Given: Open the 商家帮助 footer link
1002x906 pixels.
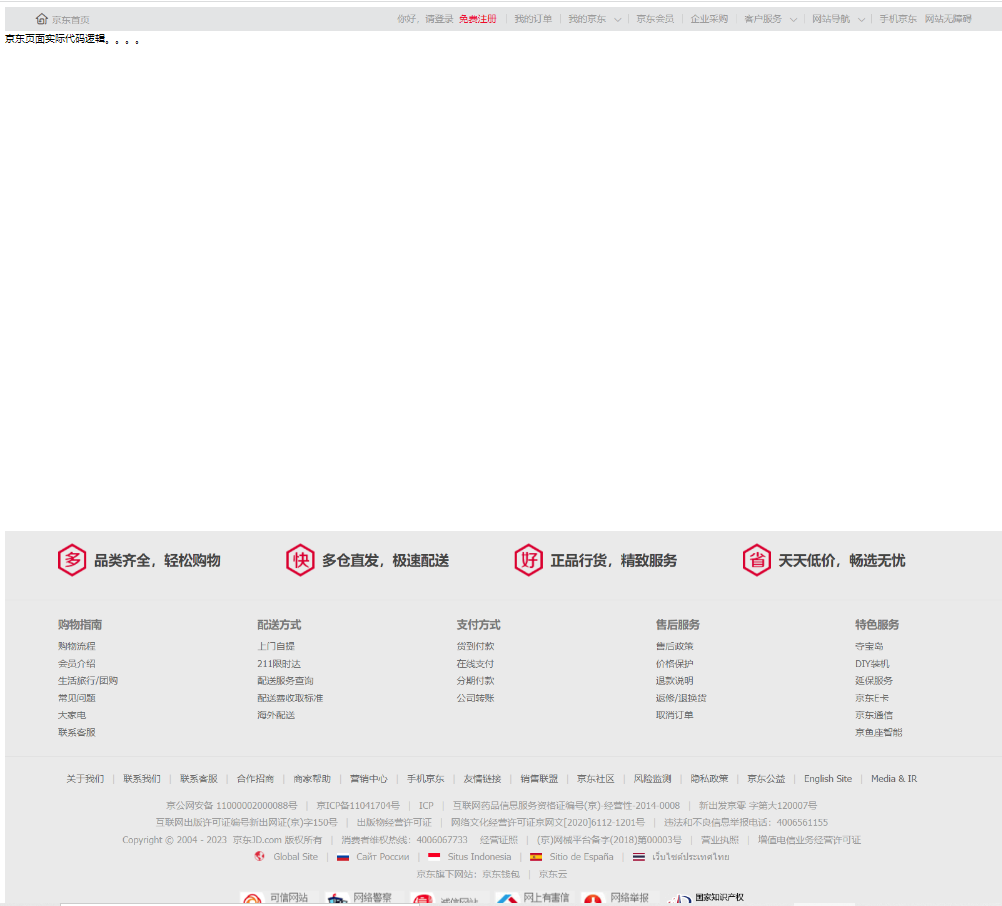Looking at the screenshot, I should click(312, 778).
